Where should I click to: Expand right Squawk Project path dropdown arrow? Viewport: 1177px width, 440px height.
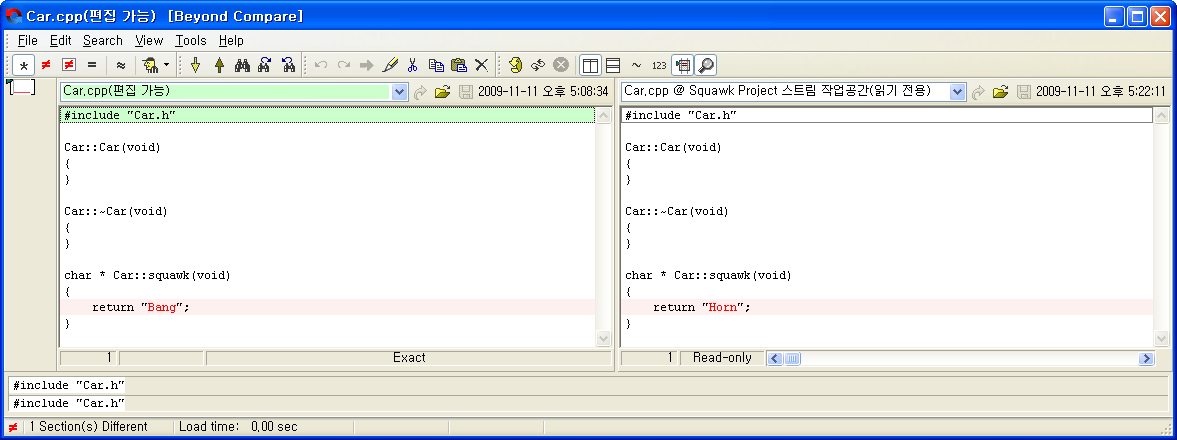pos(957,92)
